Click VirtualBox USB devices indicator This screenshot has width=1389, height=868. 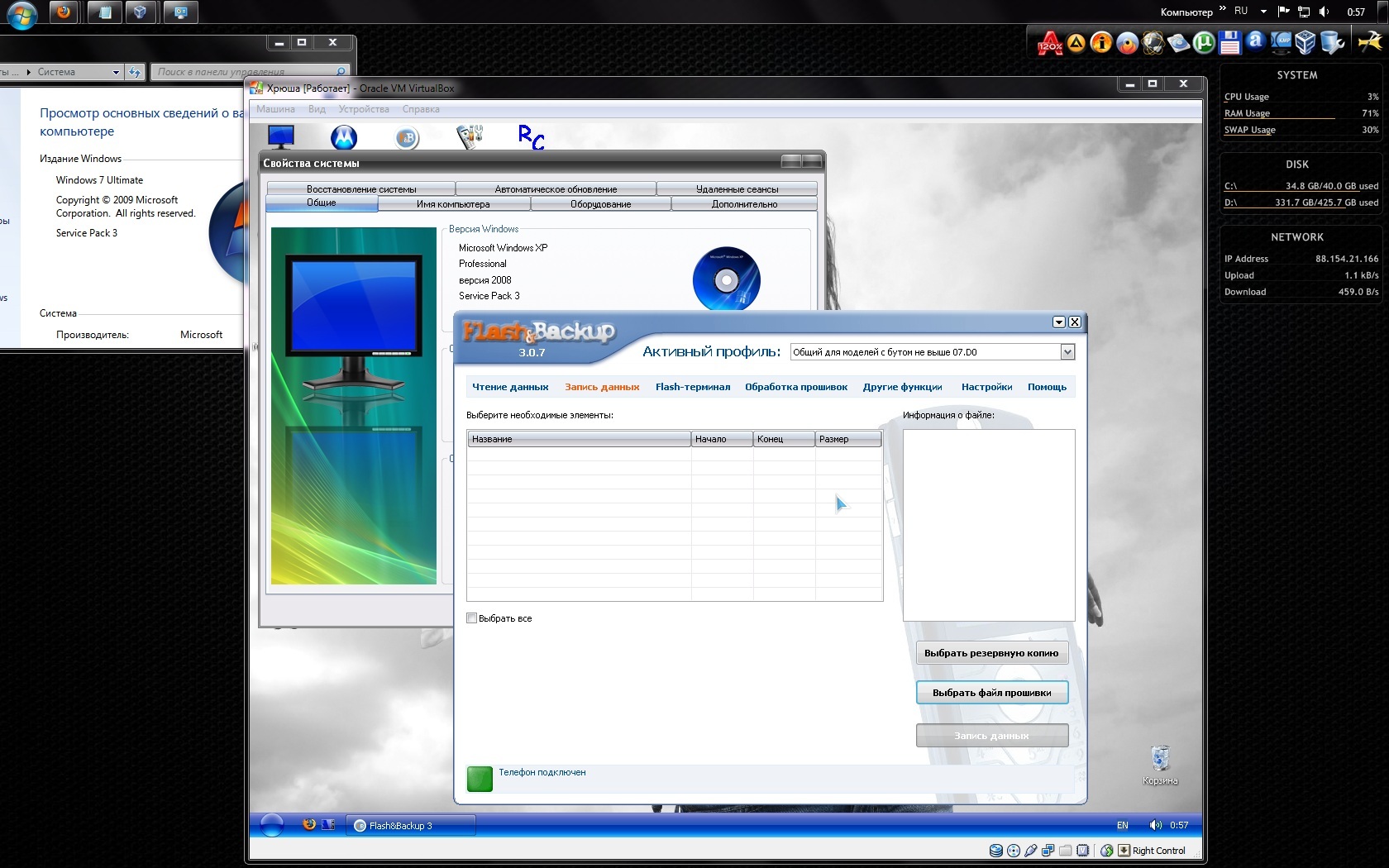(1031, 851)
